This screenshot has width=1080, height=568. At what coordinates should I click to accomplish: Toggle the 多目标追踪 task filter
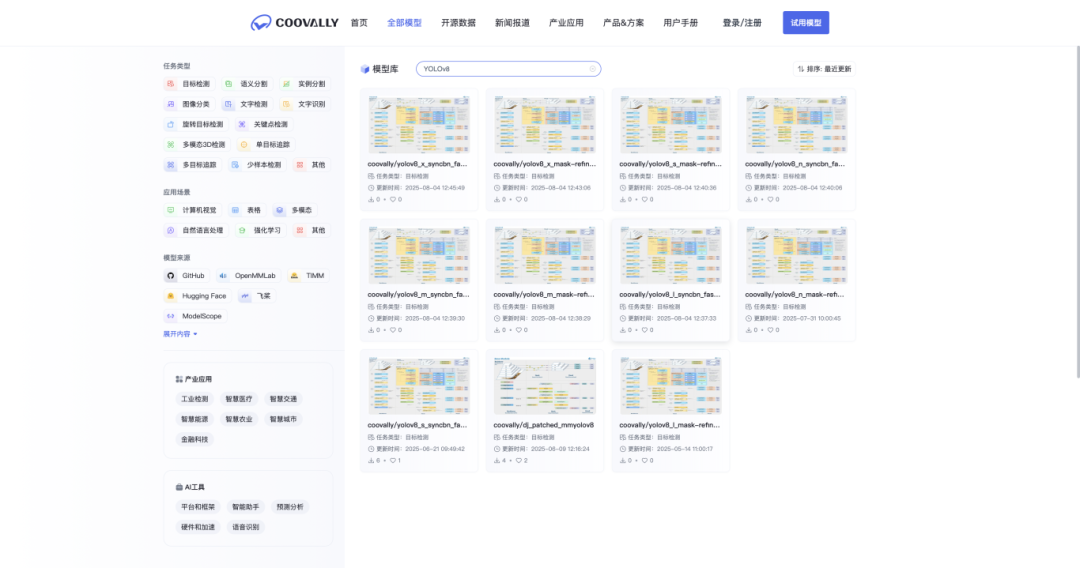192,165
